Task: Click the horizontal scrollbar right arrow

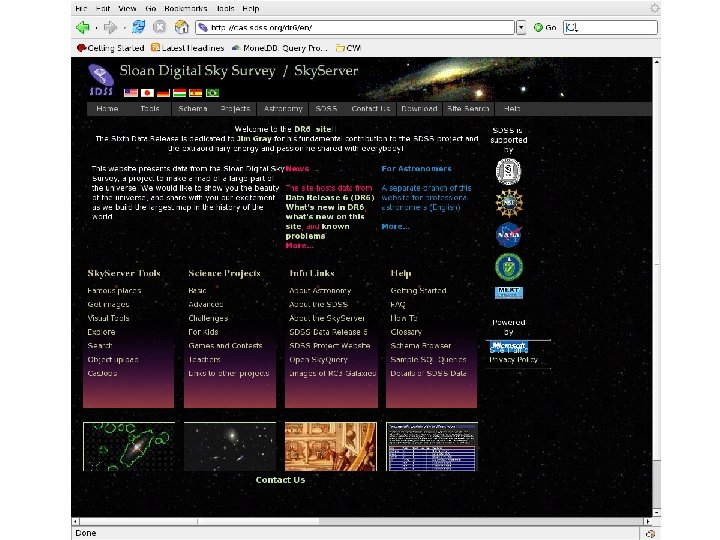Action: [x=647, y=522]
